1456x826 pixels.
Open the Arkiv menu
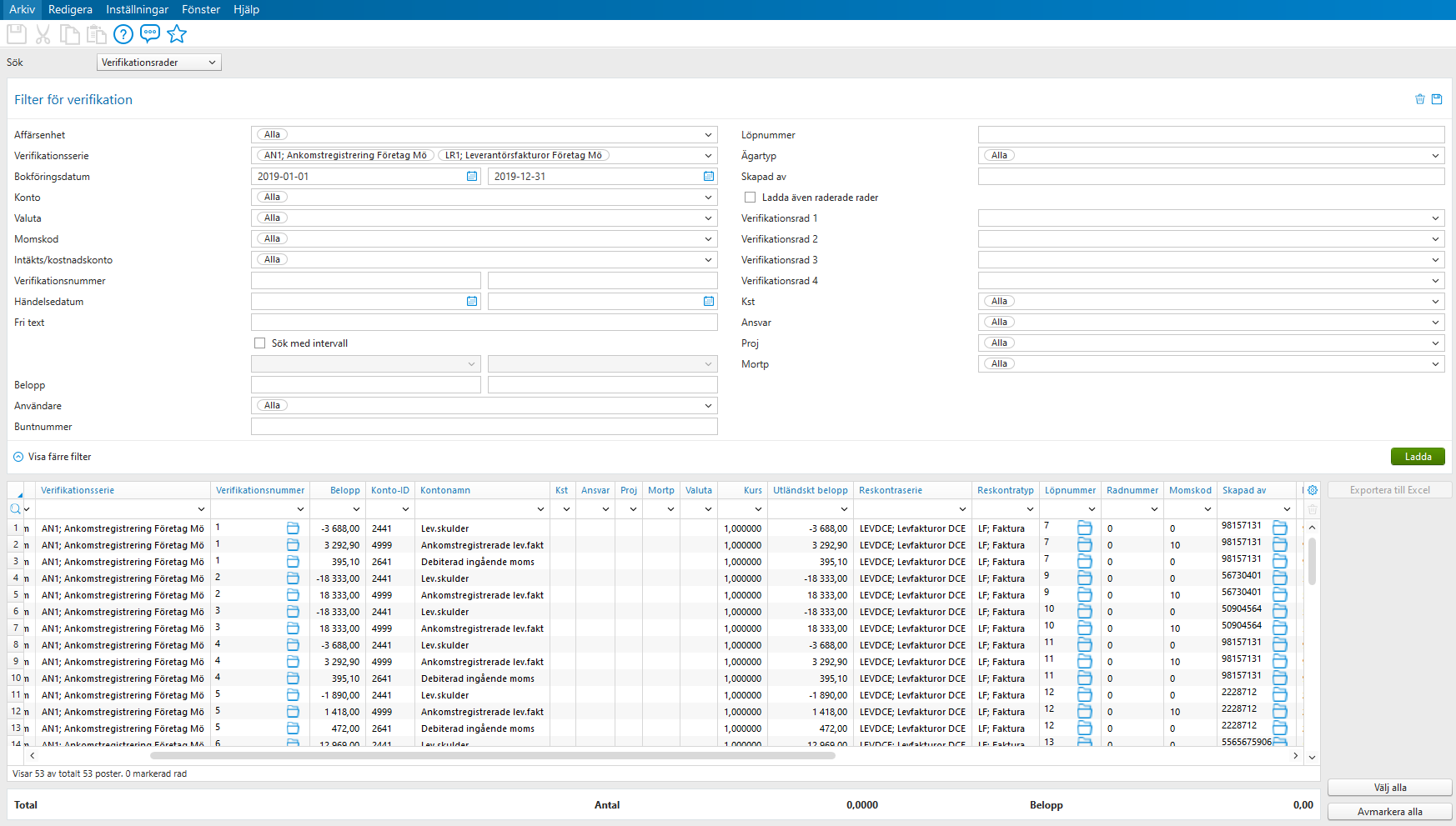21,9
